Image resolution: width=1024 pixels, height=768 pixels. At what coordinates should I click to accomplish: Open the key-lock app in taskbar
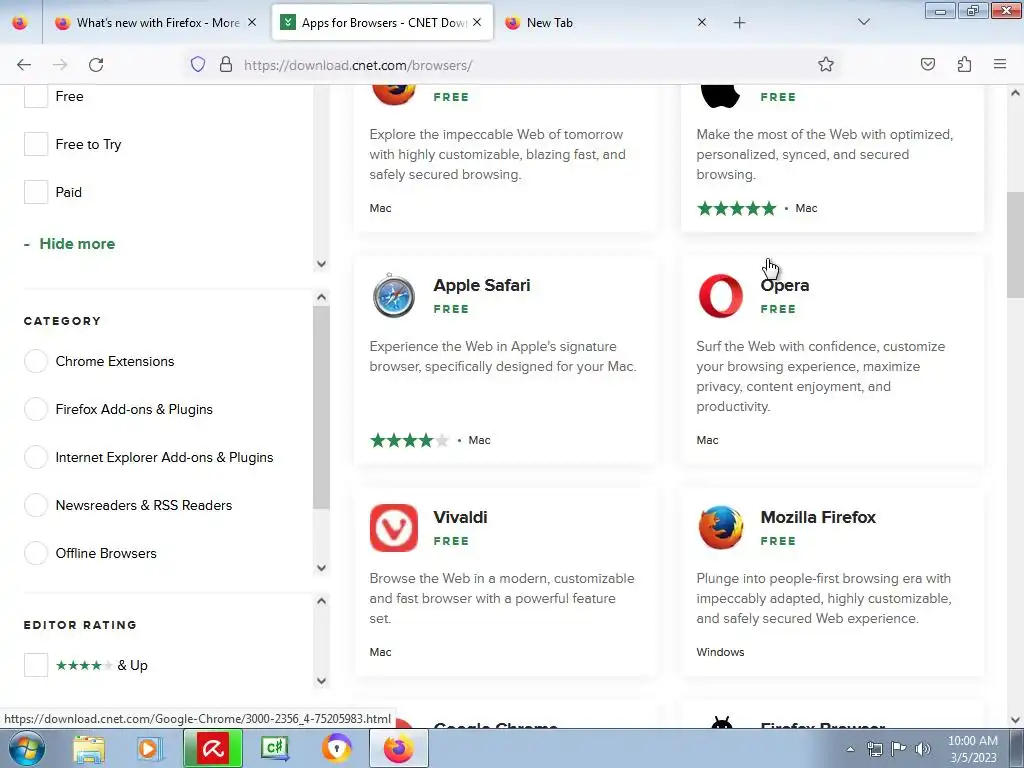[x=337, y=748]
